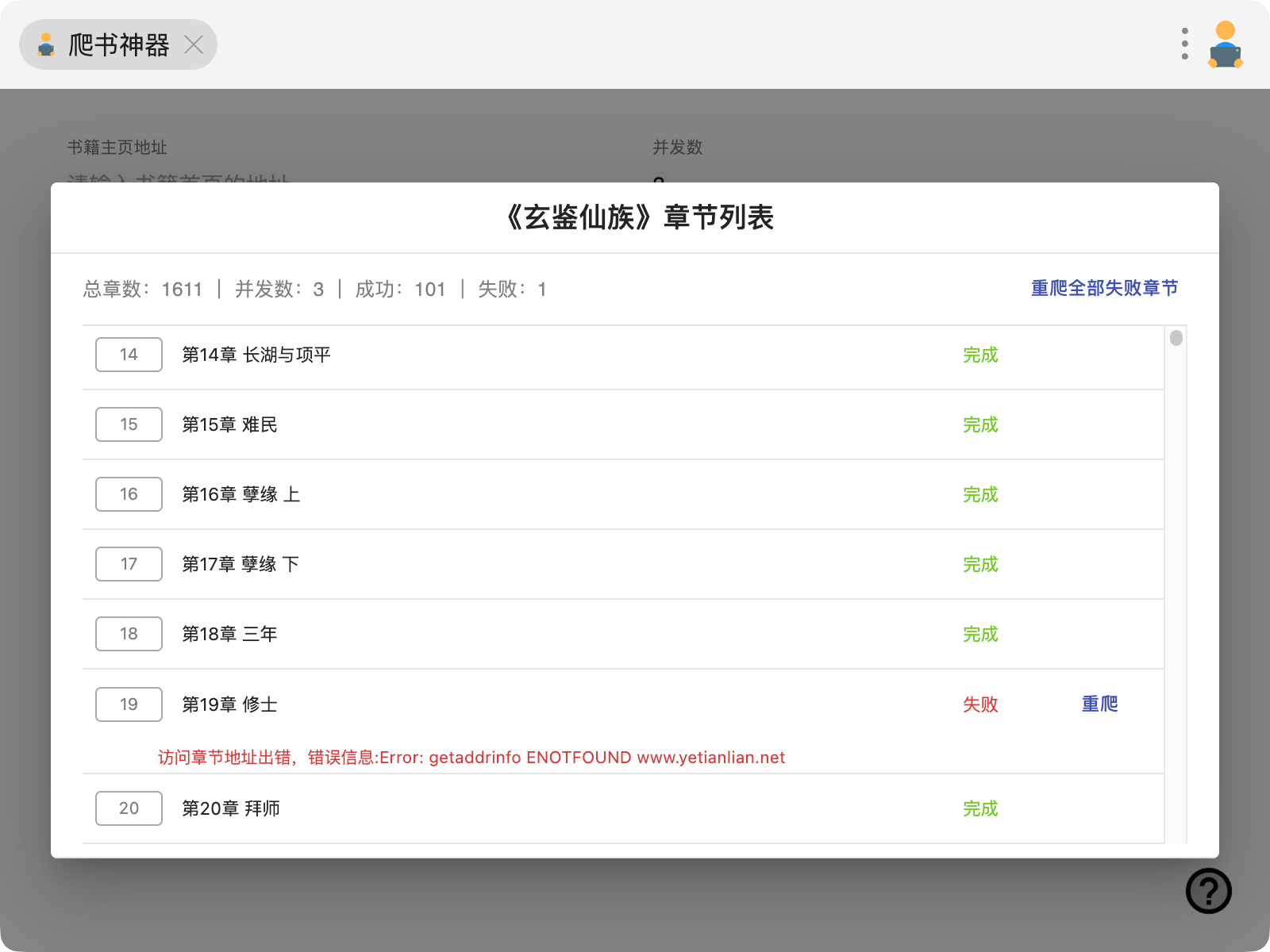The image size is (1270, 952).
Task: Click 完成 status of chapter 20
Action: pyautogui.click(x=980, y=808)
